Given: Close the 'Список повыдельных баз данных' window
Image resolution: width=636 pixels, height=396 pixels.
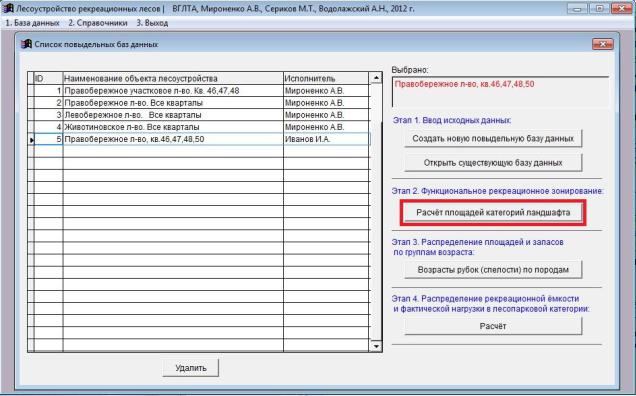Looking at the screenshot, I should tap(602, 44).
